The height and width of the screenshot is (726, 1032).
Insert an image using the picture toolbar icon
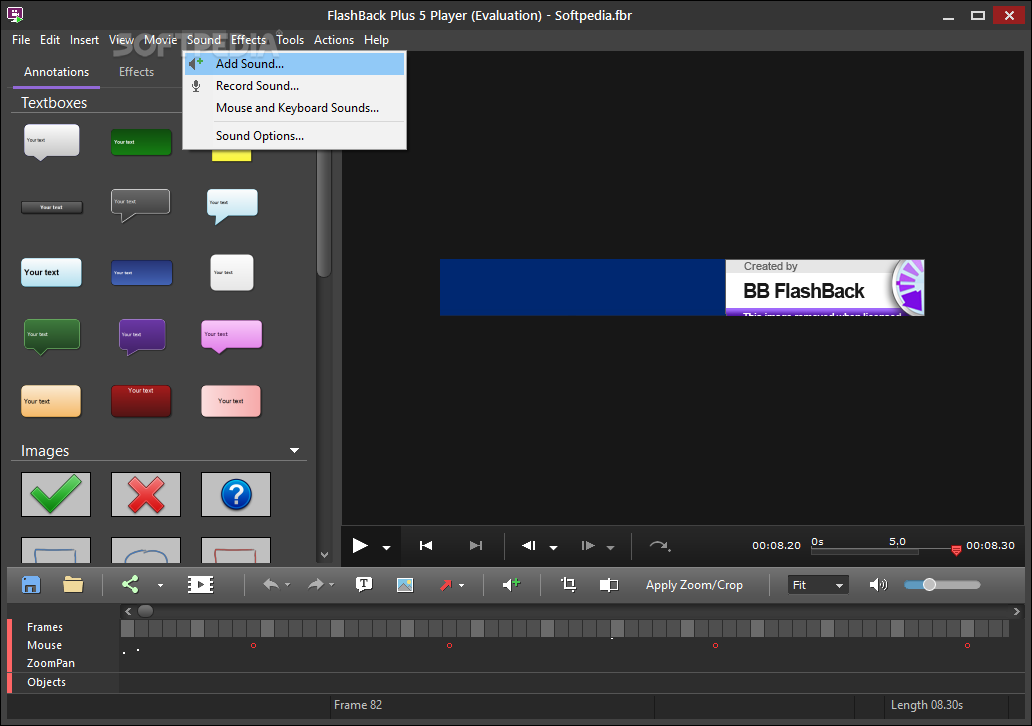(405, 584)
